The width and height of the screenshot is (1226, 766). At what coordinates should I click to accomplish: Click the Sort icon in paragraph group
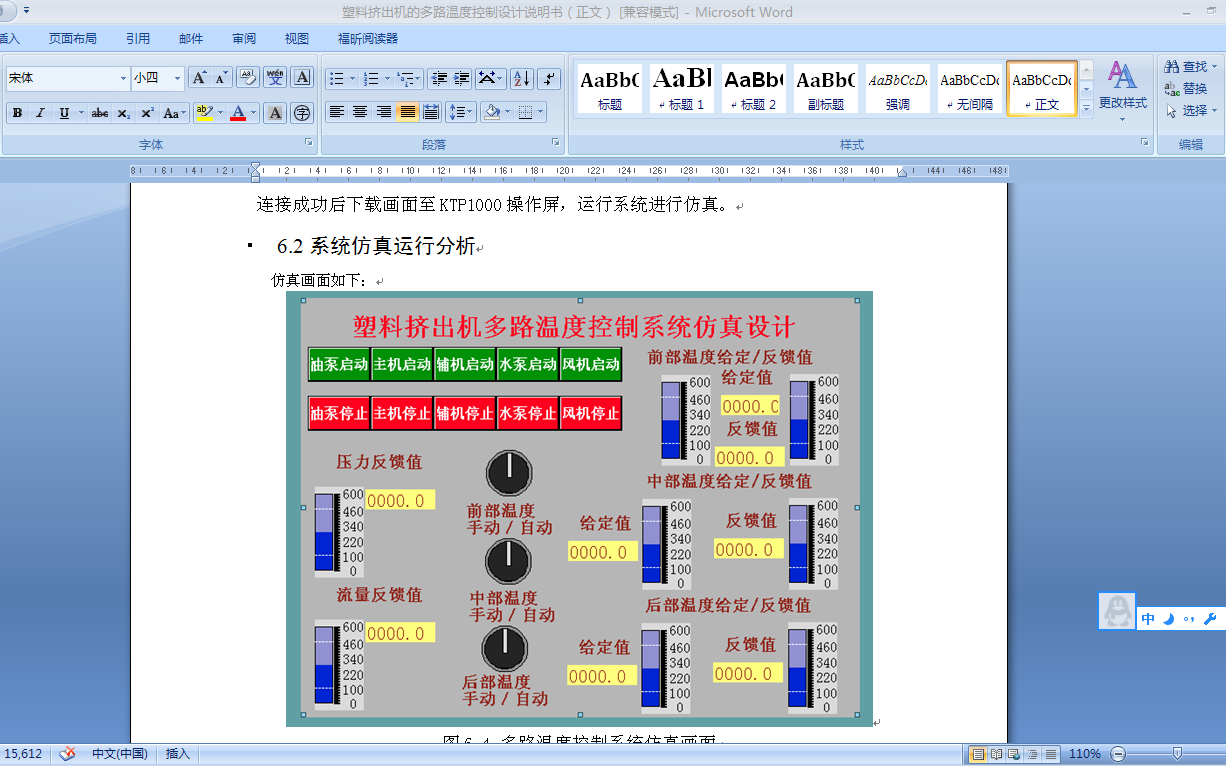click(521, 76)
